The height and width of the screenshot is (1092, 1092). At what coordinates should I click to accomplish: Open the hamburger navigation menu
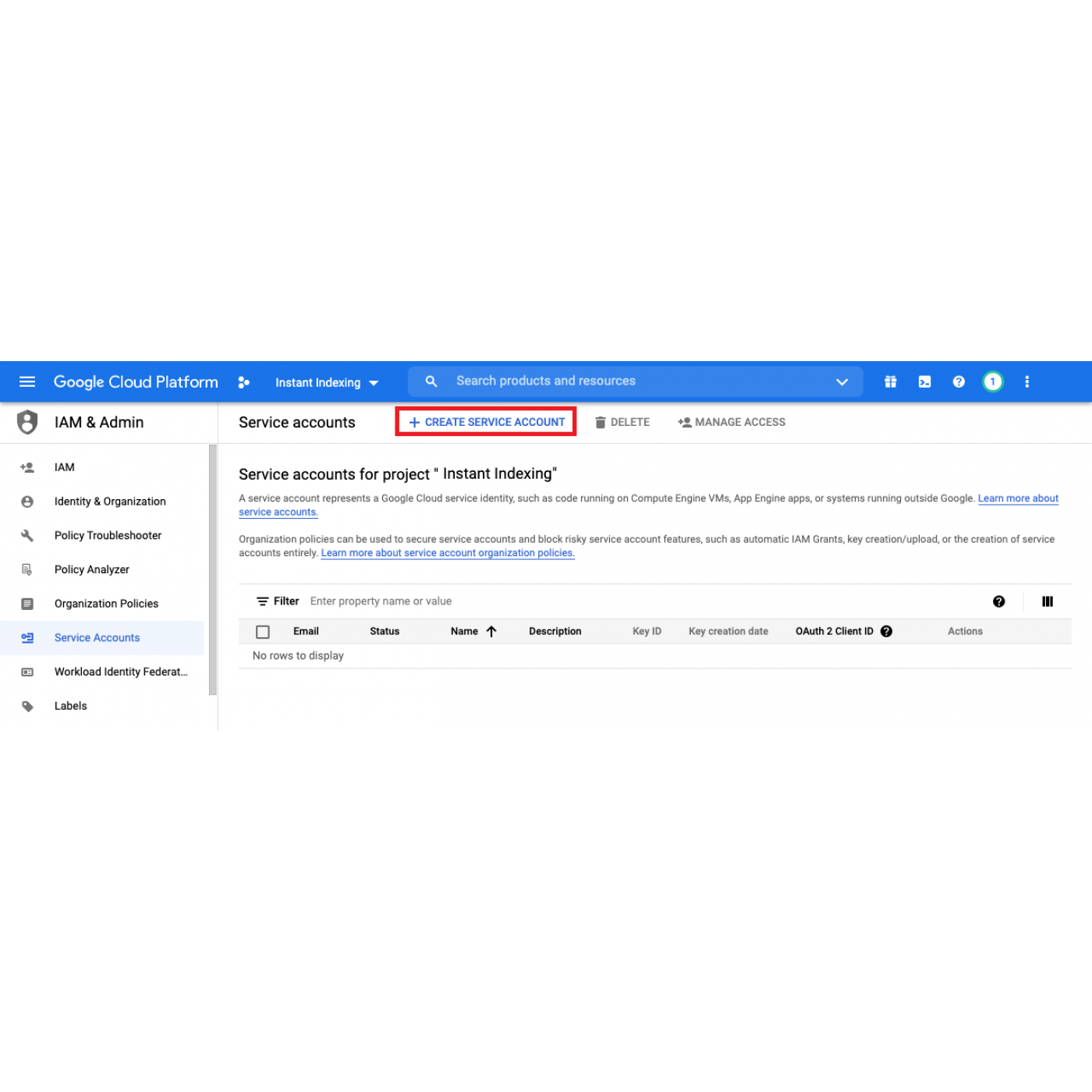[27, 381]
